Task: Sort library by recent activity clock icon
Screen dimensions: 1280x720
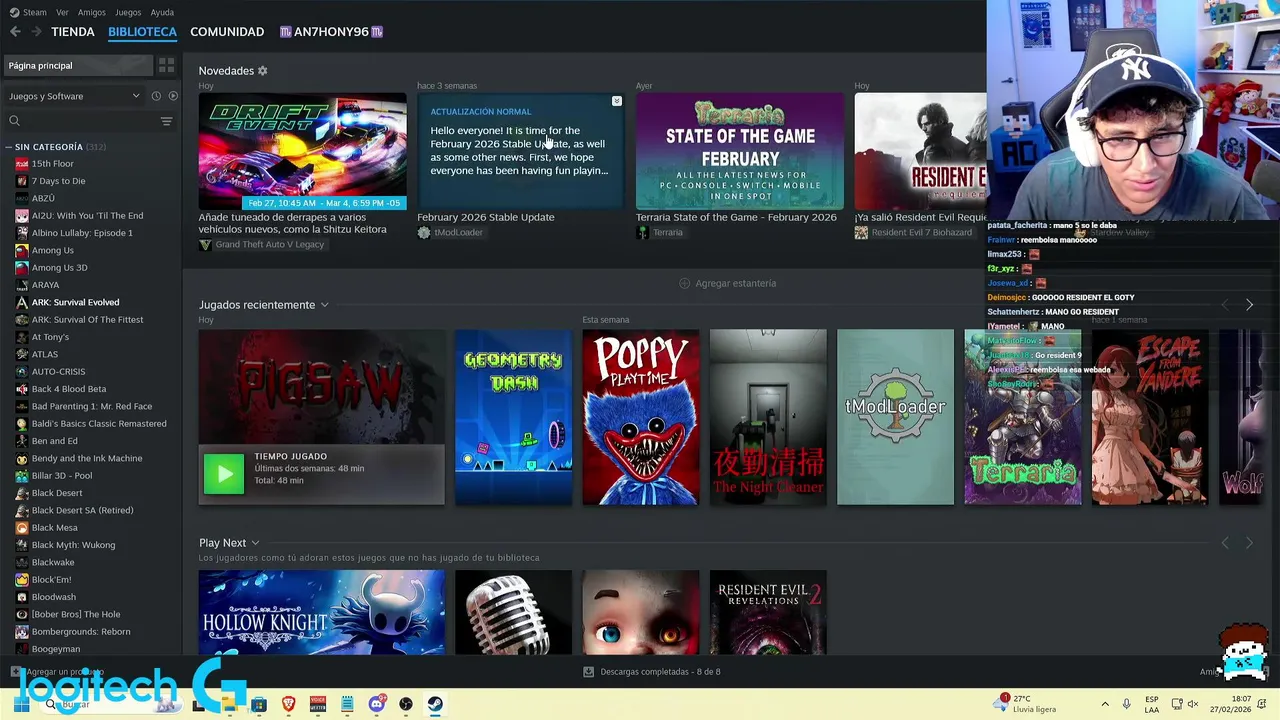Action: click(156, 96)
